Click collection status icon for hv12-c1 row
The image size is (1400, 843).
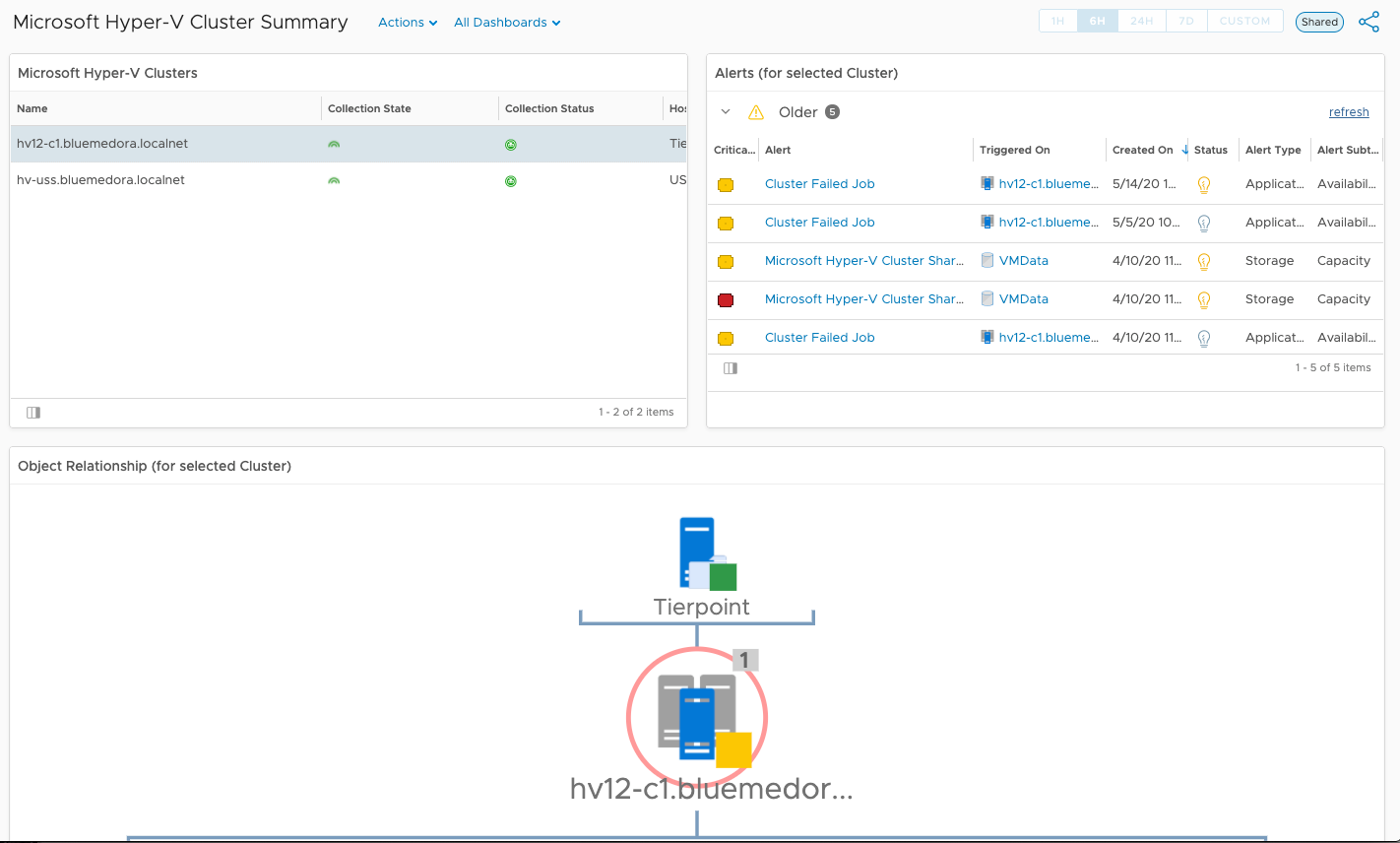pyautogui.click(x=511, y=145)
